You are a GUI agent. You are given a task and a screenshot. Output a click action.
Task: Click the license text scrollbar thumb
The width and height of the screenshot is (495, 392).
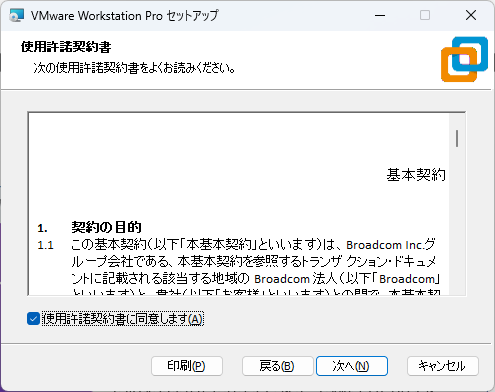[457, 138]
